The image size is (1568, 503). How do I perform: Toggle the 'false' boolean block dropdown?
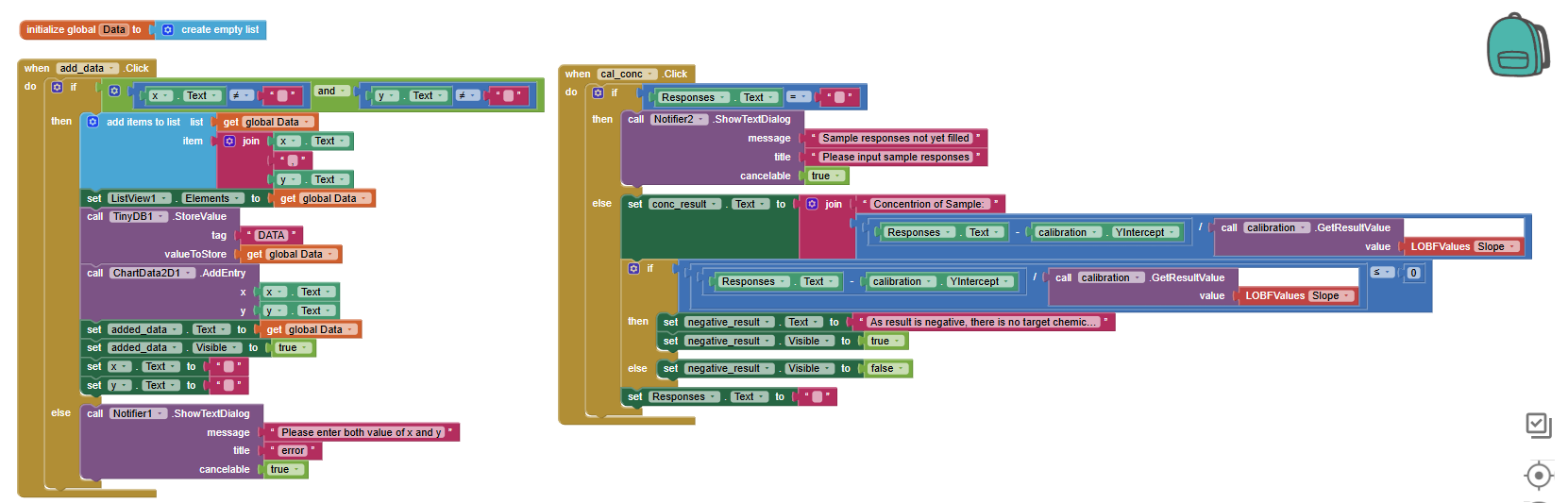click(x=888, y=368)
